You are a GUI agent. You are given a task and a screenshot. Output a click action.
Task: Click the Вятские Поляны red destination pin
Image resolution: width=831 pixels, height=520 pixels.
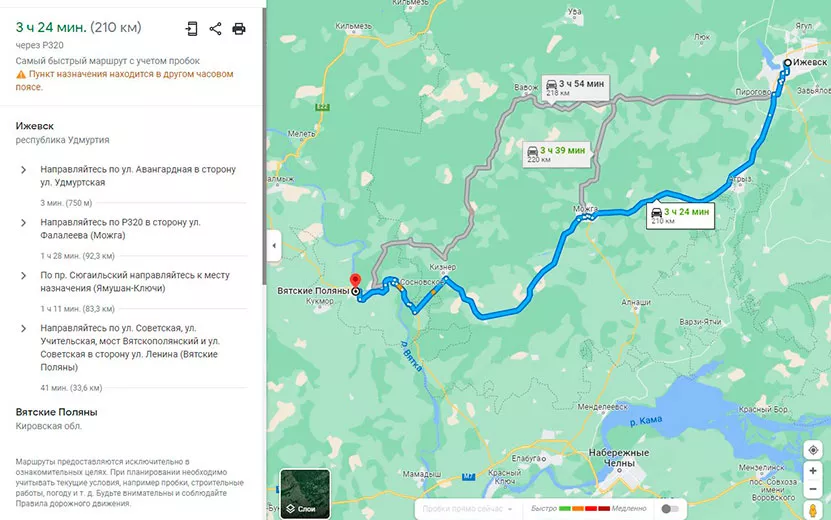(355, 281)
